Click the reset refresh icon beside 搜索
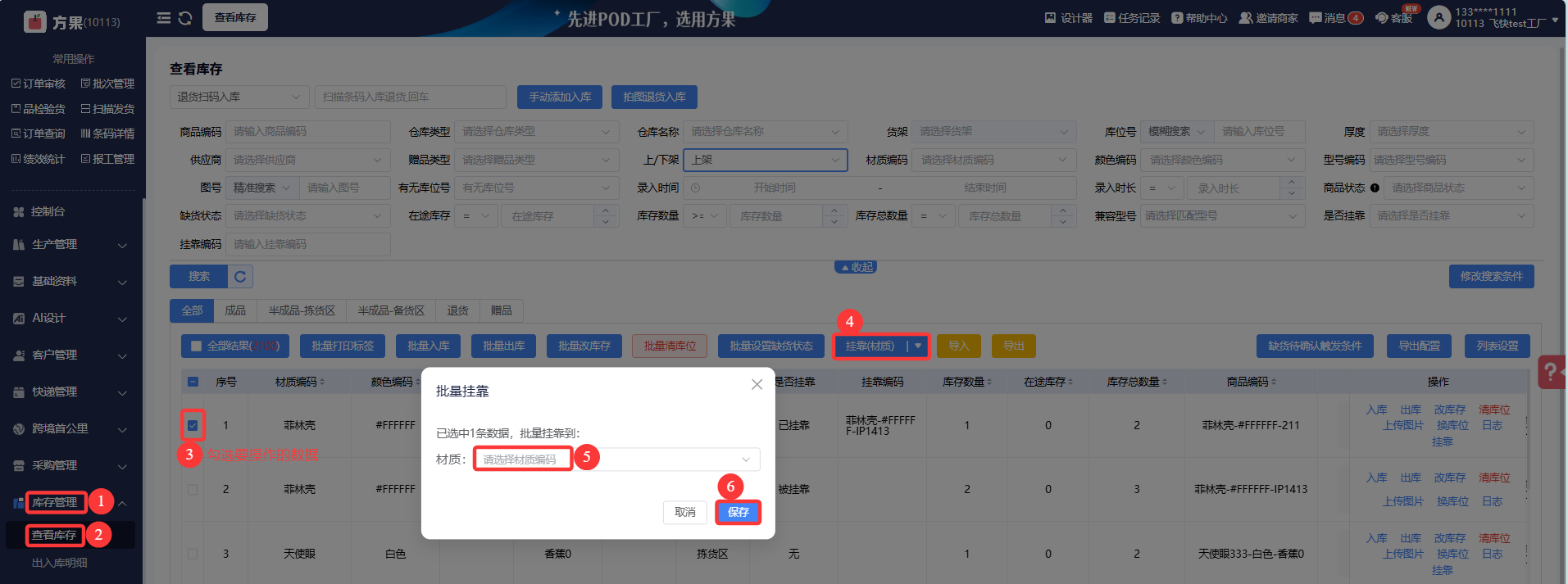The width and height of the screenshot is (1568, 584). click(240, 277)
